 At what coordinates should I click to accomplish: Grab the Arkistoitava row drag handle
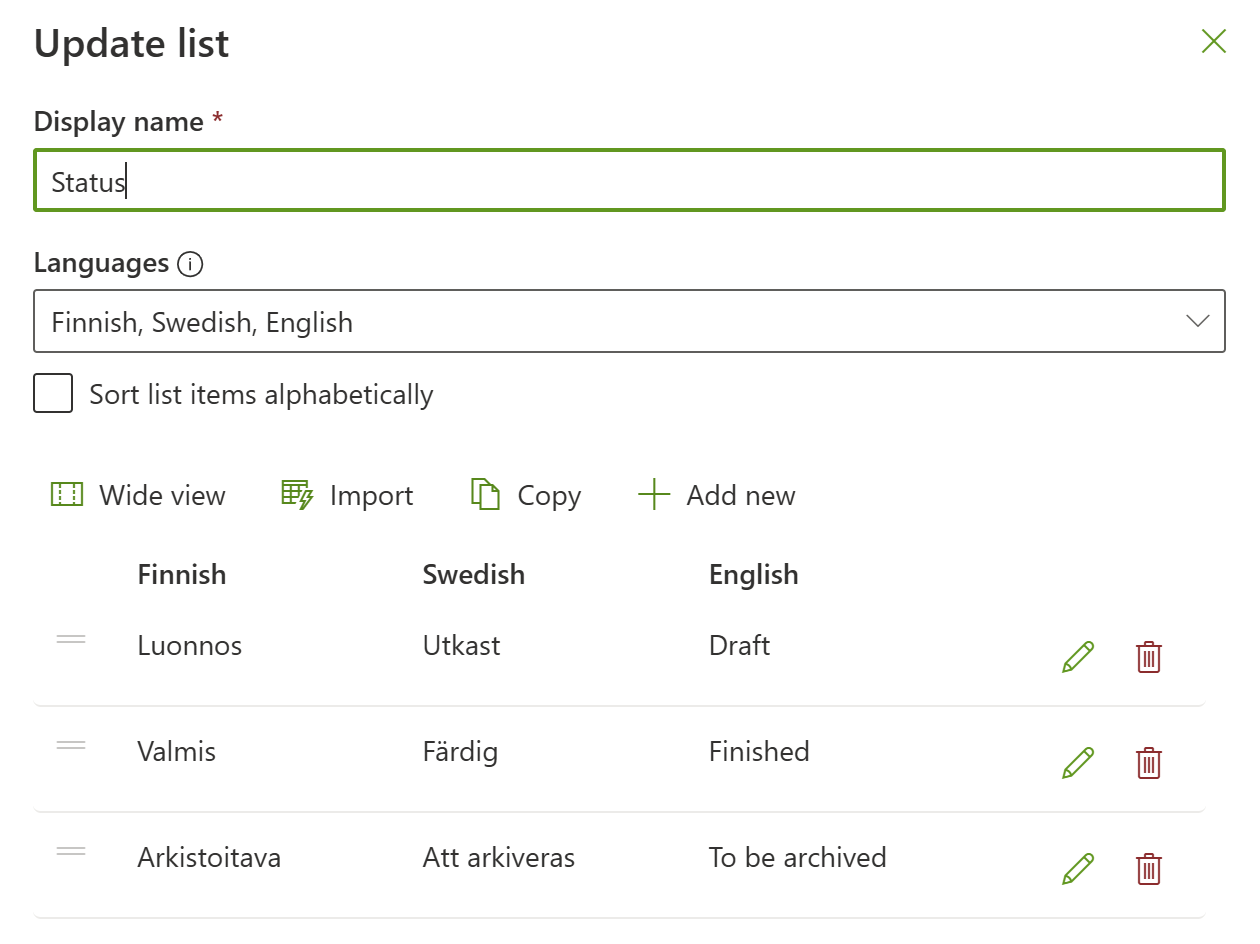[x=71, y=852]
